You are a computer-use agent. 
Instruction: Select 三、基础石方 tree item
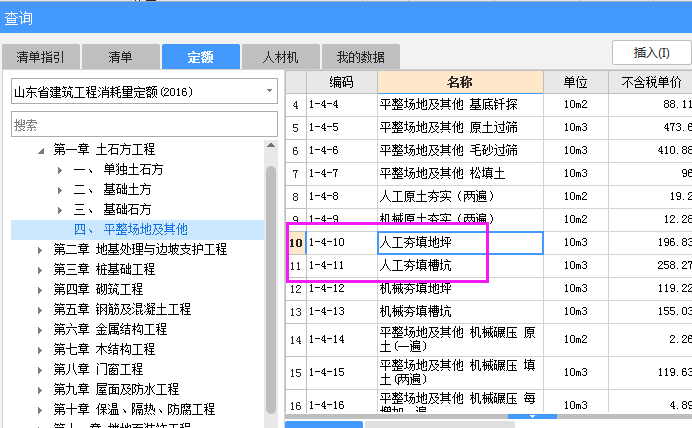(x=113, y=209)
